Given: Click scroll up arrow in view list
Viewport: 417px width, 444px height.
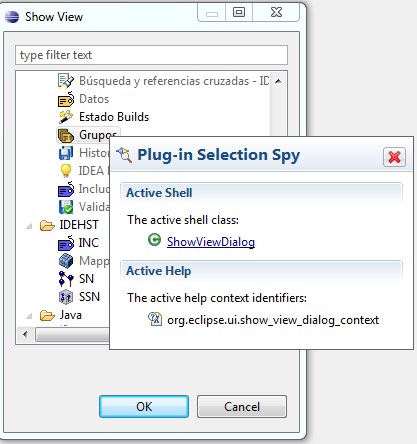Looking at the screenshot, I should [278, 81].
